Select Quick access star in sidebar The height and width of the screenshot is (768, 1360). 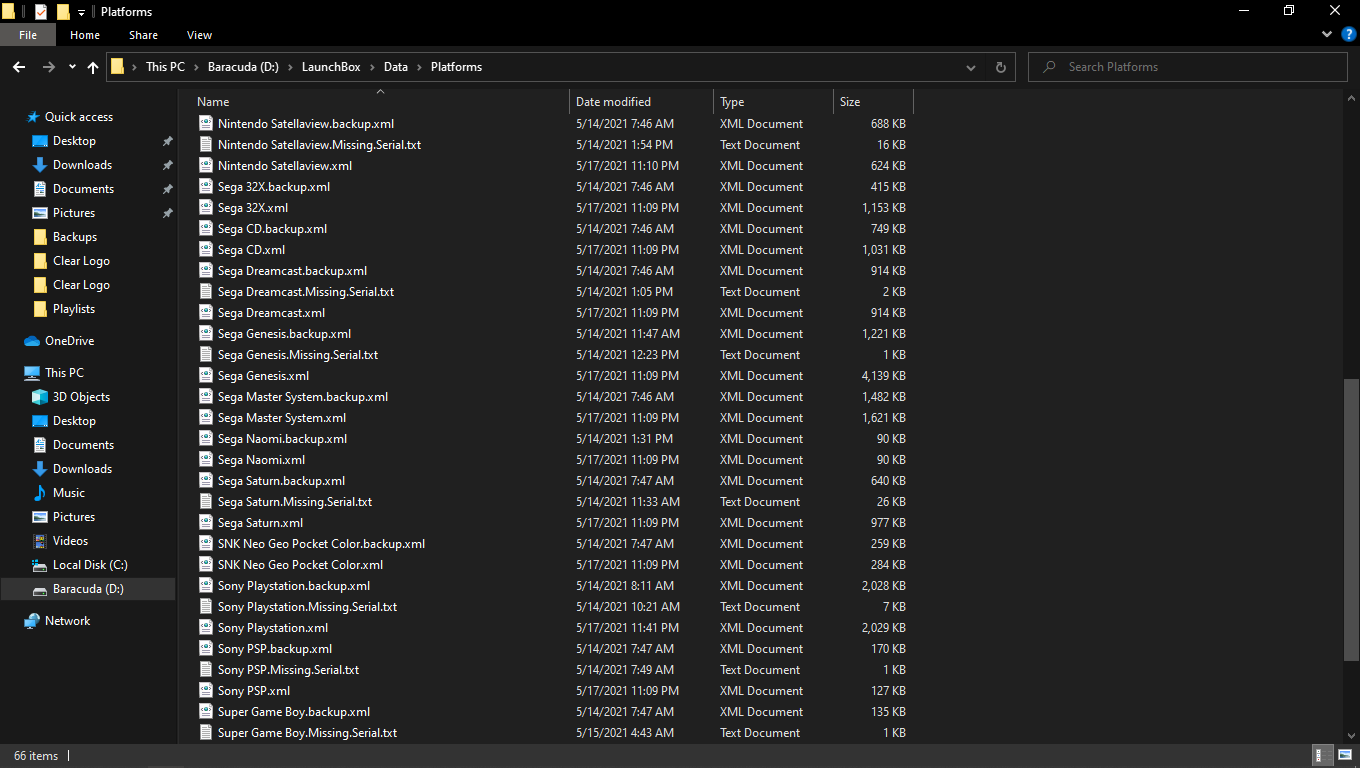tap(33, 117)
